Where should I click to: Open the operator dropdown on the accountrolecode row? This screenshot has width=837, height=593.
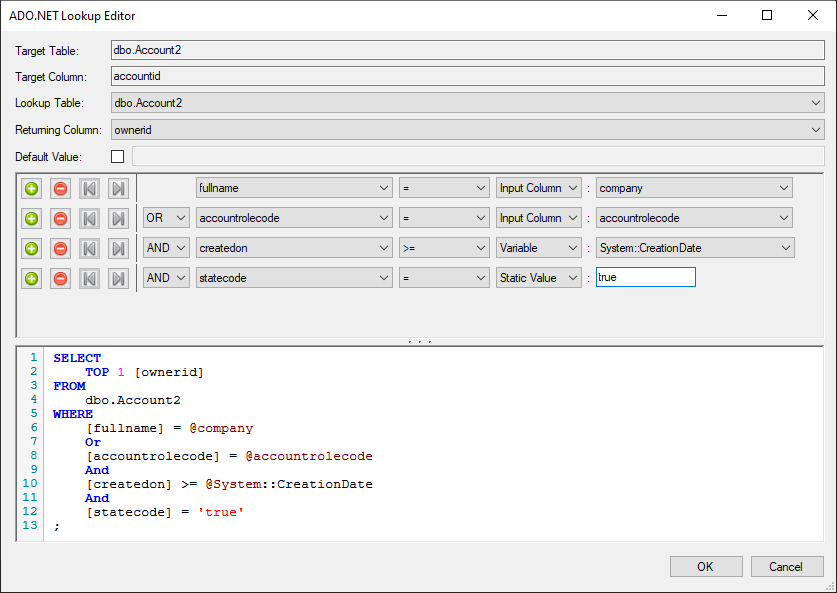click(x=444, y=218)
